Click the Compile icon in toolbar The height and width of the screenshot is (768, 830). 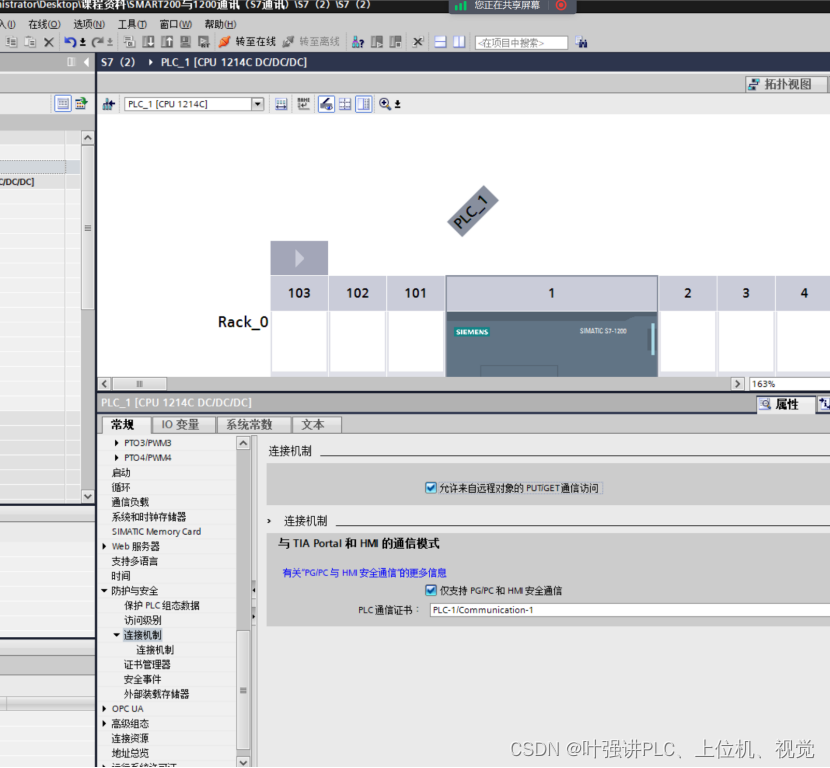(x=129, y=42)
